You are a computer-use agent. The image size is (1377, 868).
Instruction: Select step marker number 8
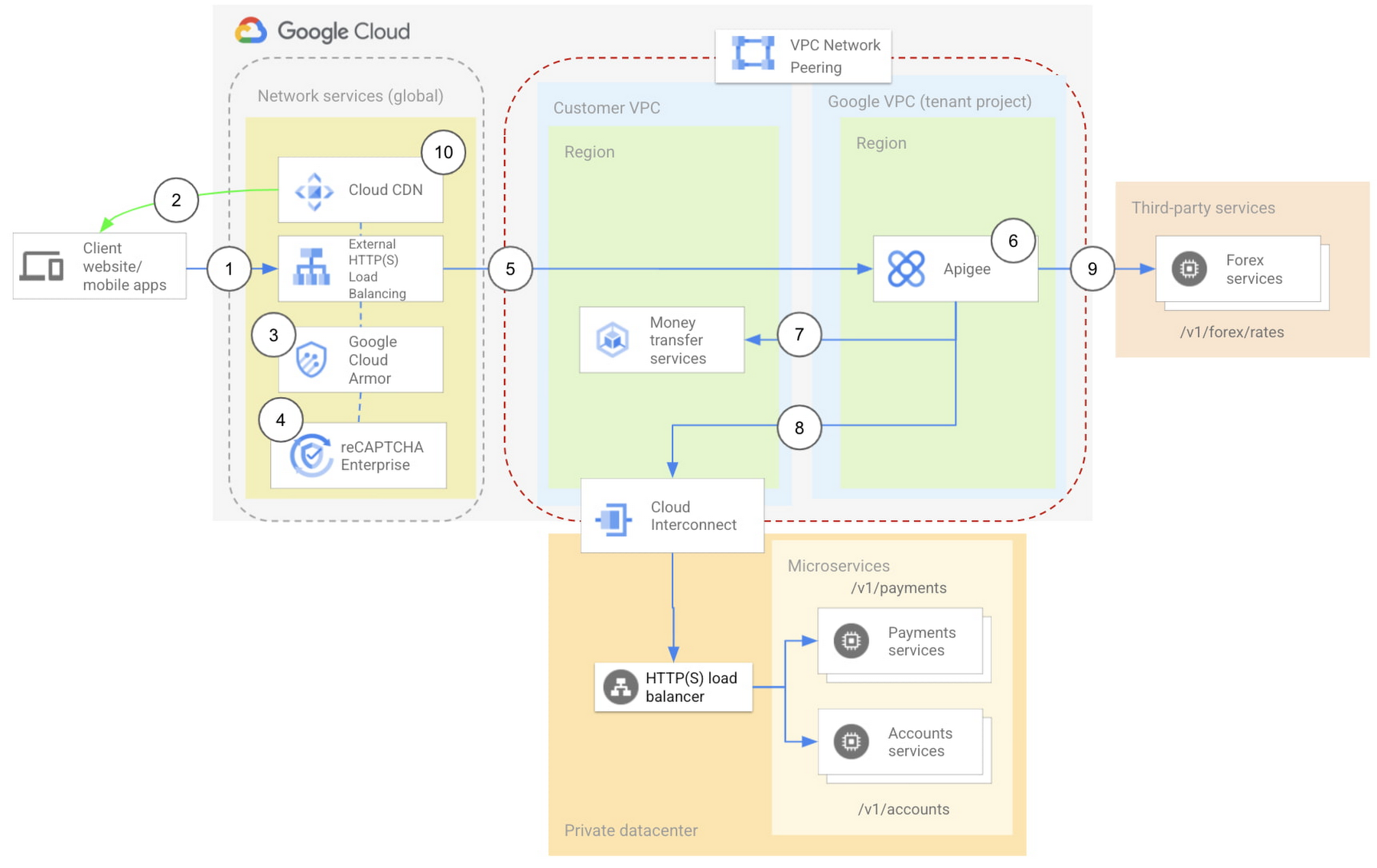(x=799, y=427)
